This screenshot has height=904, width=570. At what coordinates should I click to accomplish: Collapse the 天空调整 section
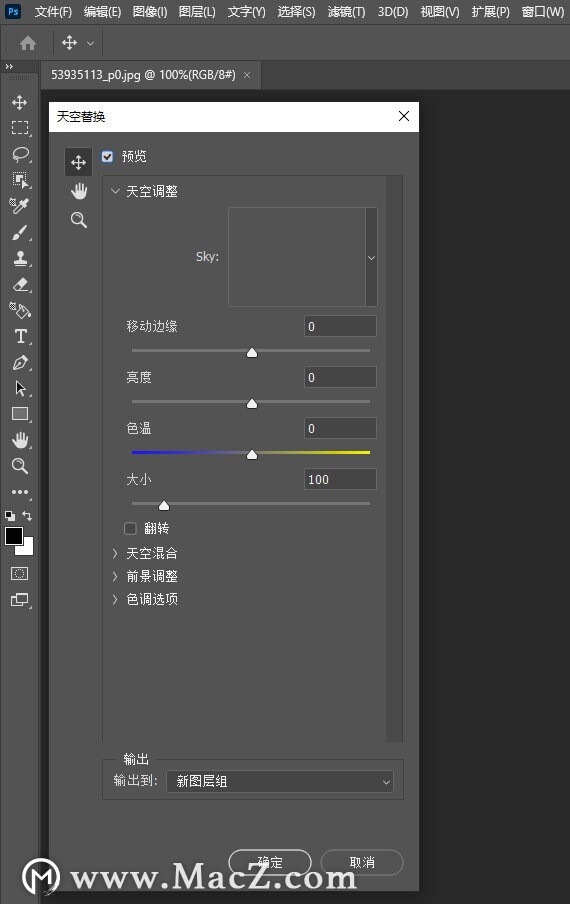coord(115,191)
